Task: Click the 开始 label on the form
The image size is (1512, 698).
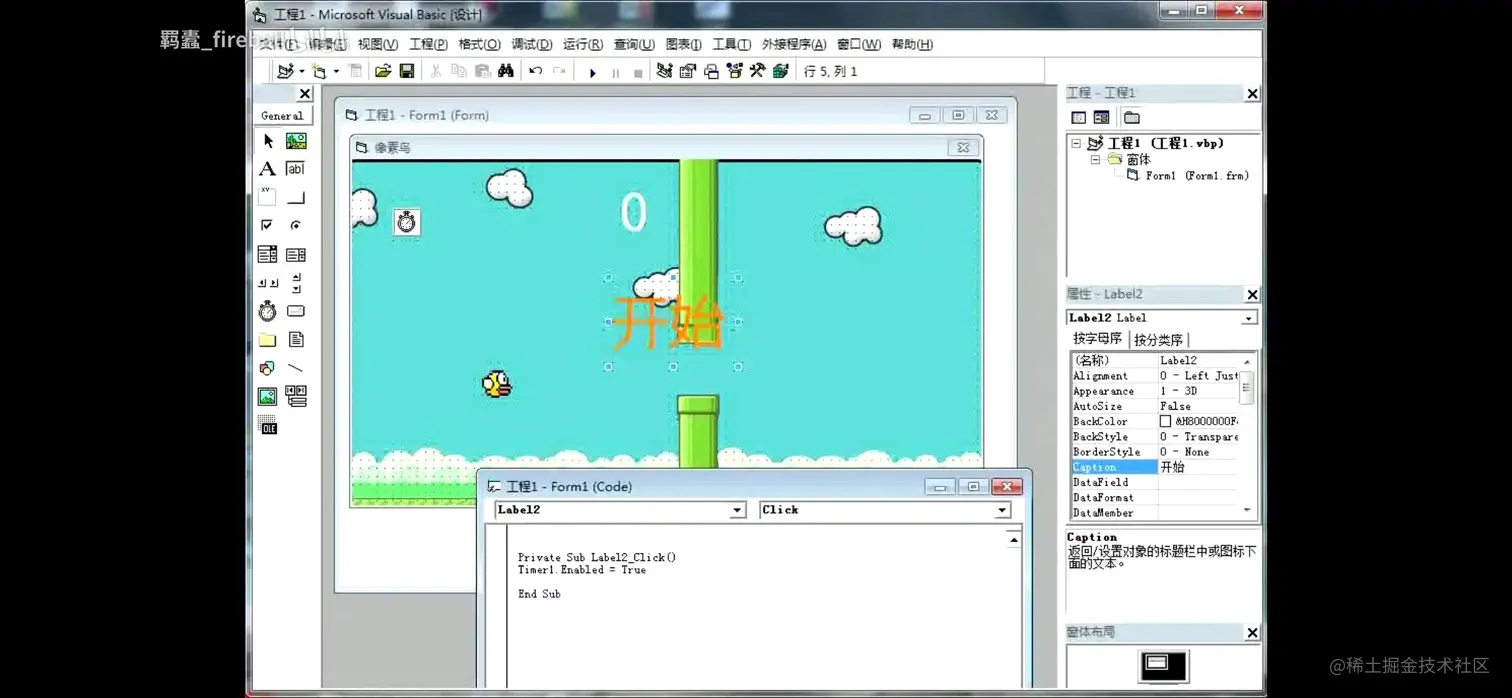Action: [667, 322]
